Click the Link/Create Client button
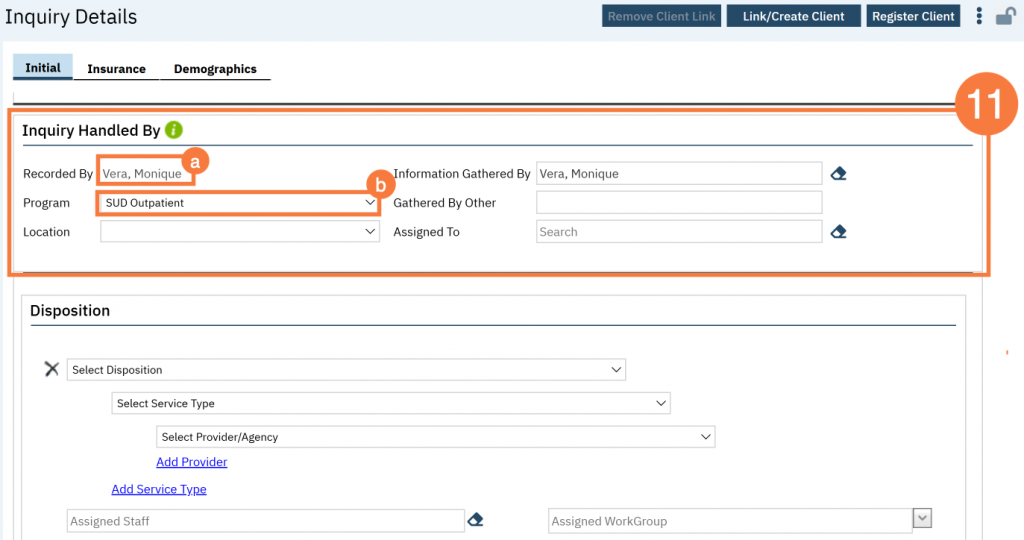This screenshot has height=540, width=1024. [x=793, y=16]
